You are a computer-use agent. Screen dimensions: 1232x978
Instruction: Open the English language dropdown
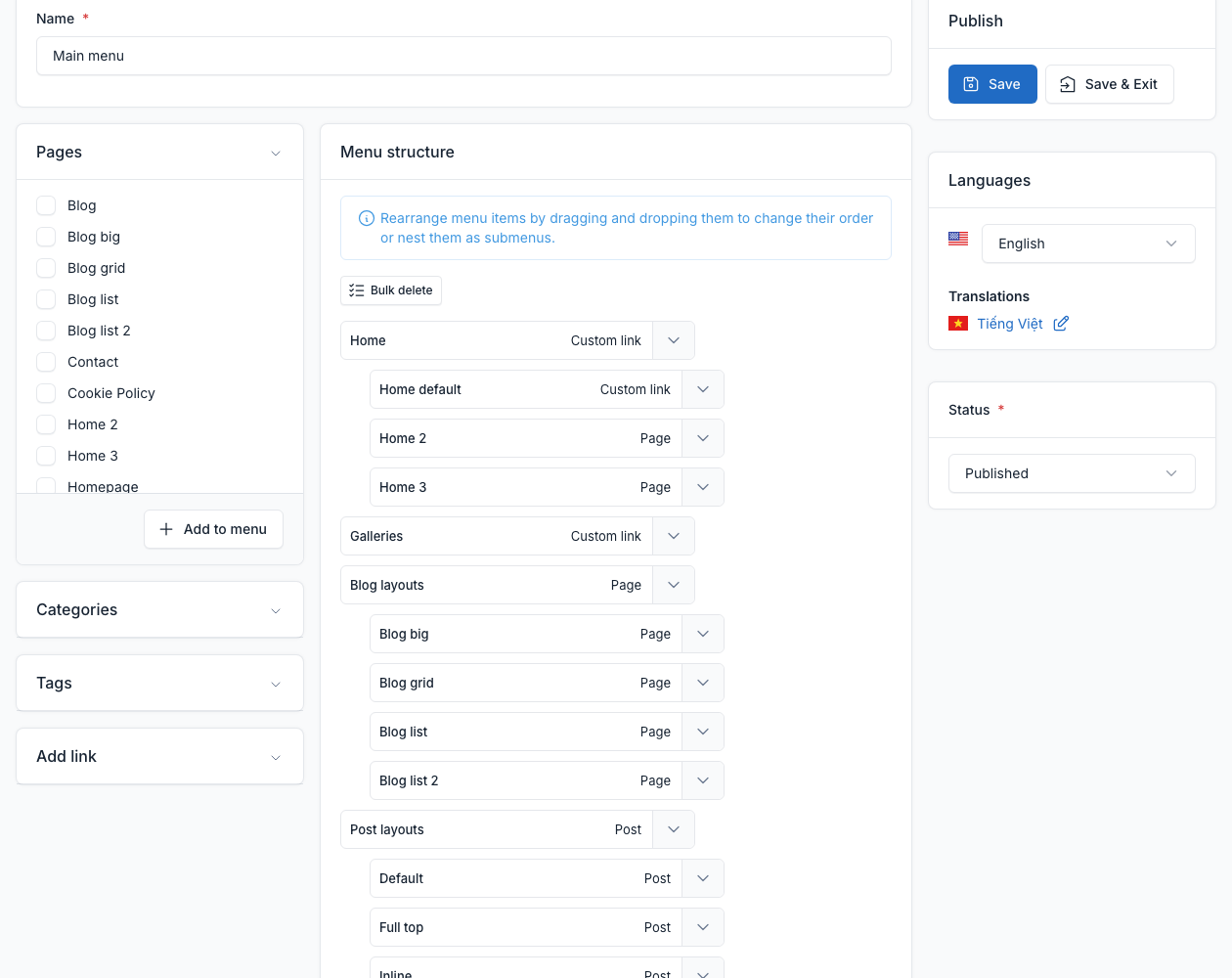coord(1088,244)
